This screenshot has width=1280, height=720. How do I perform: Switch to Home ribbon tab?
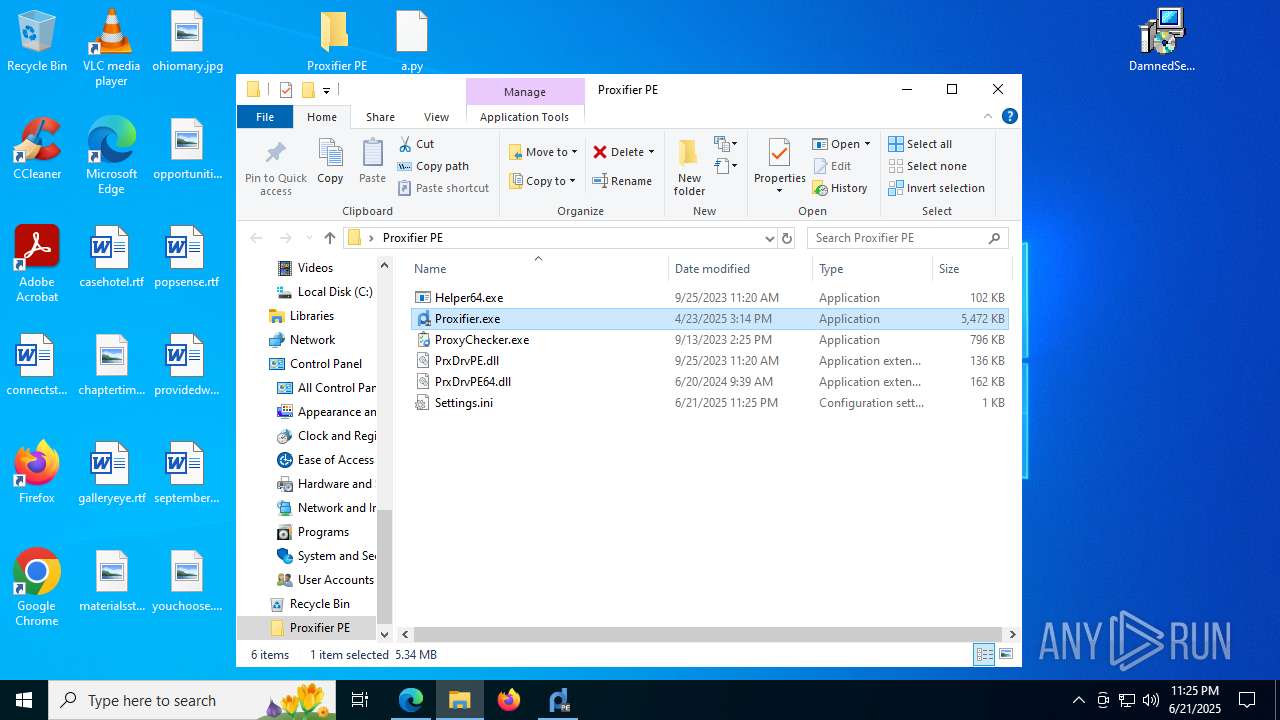[x=322, y=117]
